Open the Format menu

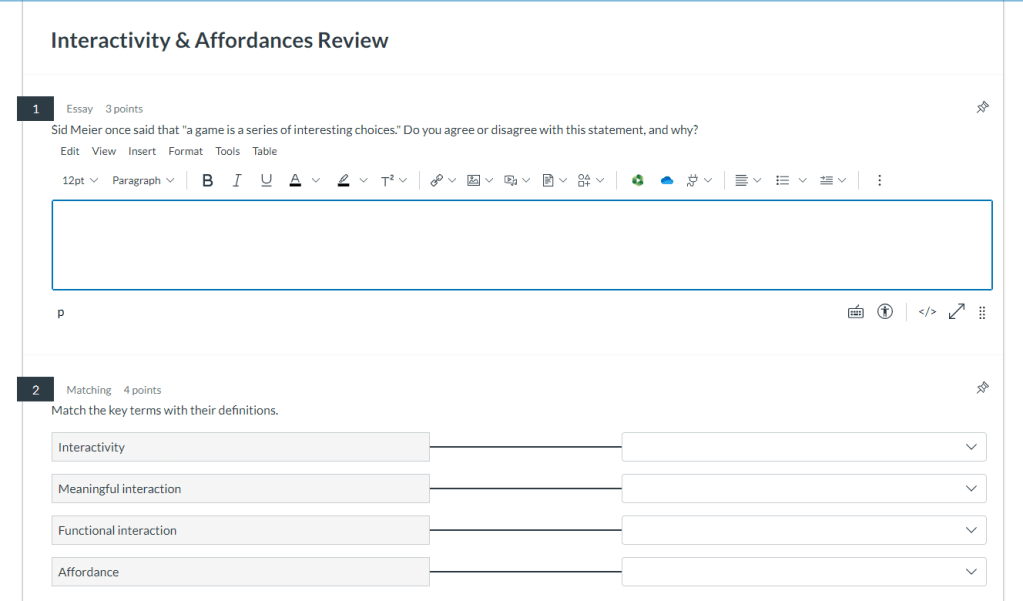185,151
